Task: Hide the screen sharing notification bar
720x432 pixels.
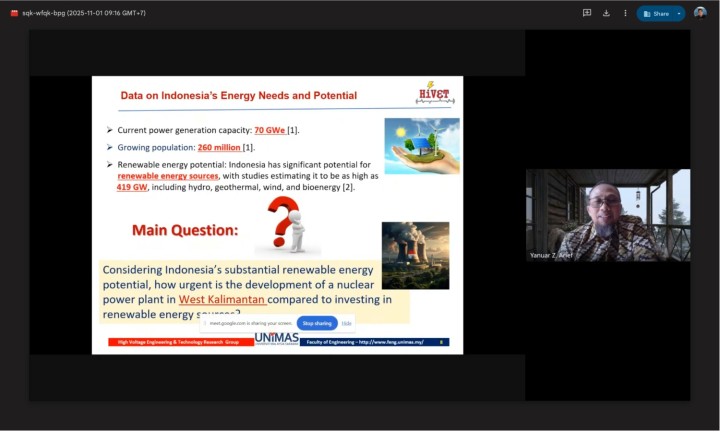Action: [x=346, y=323]
